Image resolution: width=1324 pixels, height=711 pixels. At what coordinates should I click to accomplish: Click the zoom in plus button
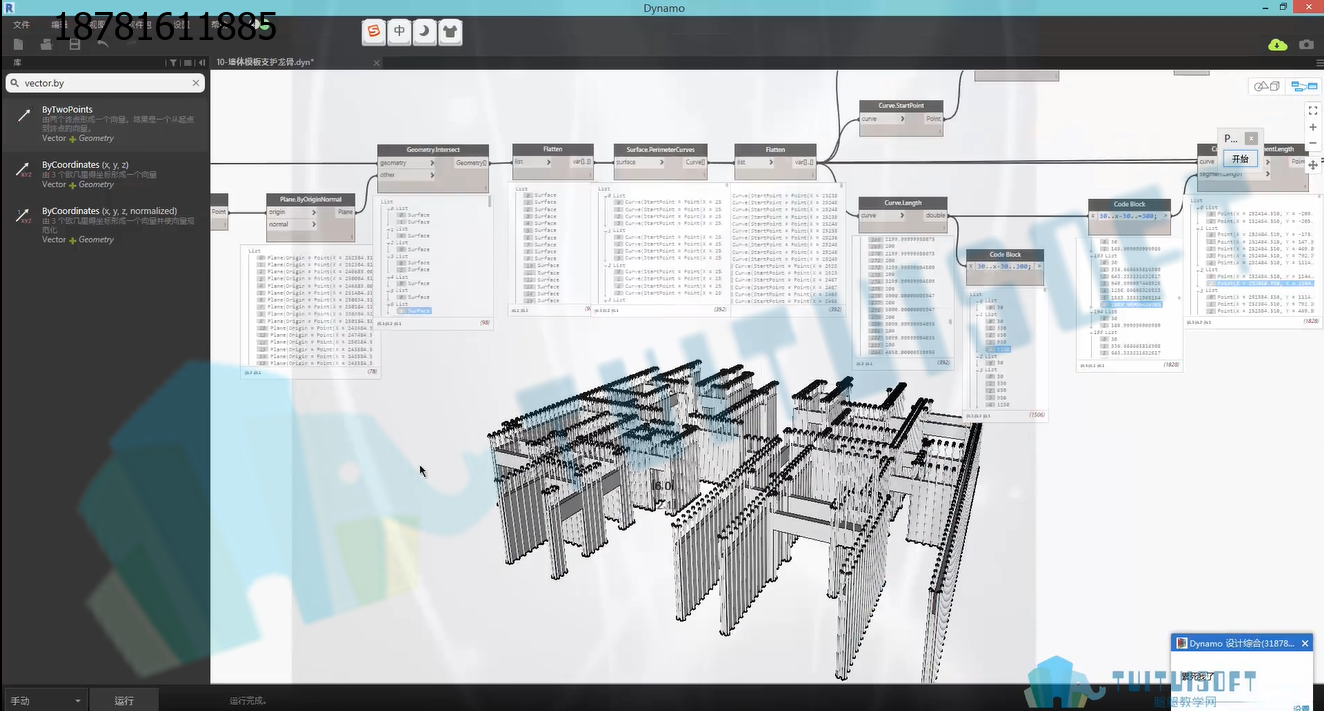pos(1313,127)
